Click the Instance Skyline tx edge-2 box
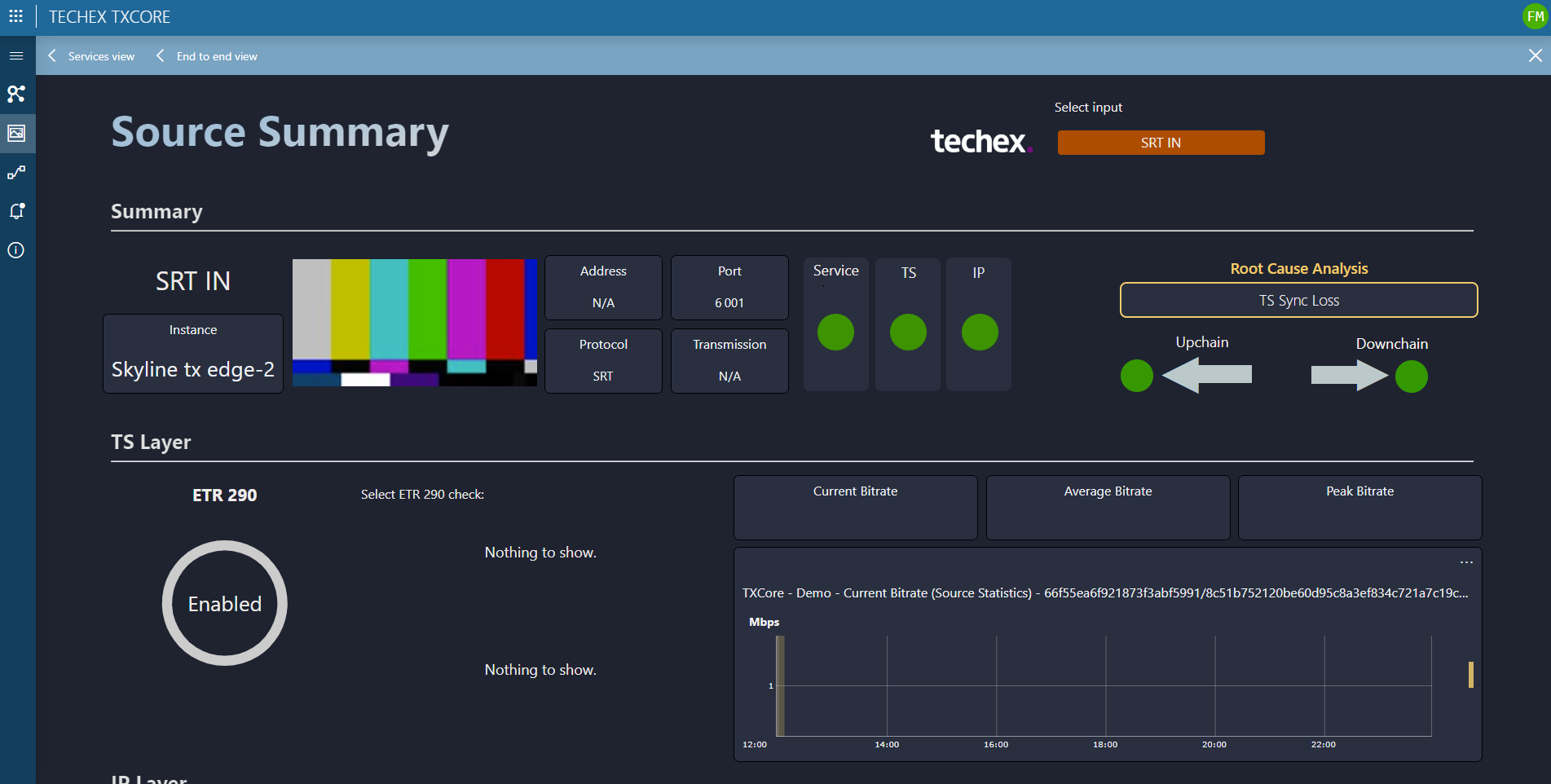Viewport: 1551px width, 784px height. coord(193,354)
